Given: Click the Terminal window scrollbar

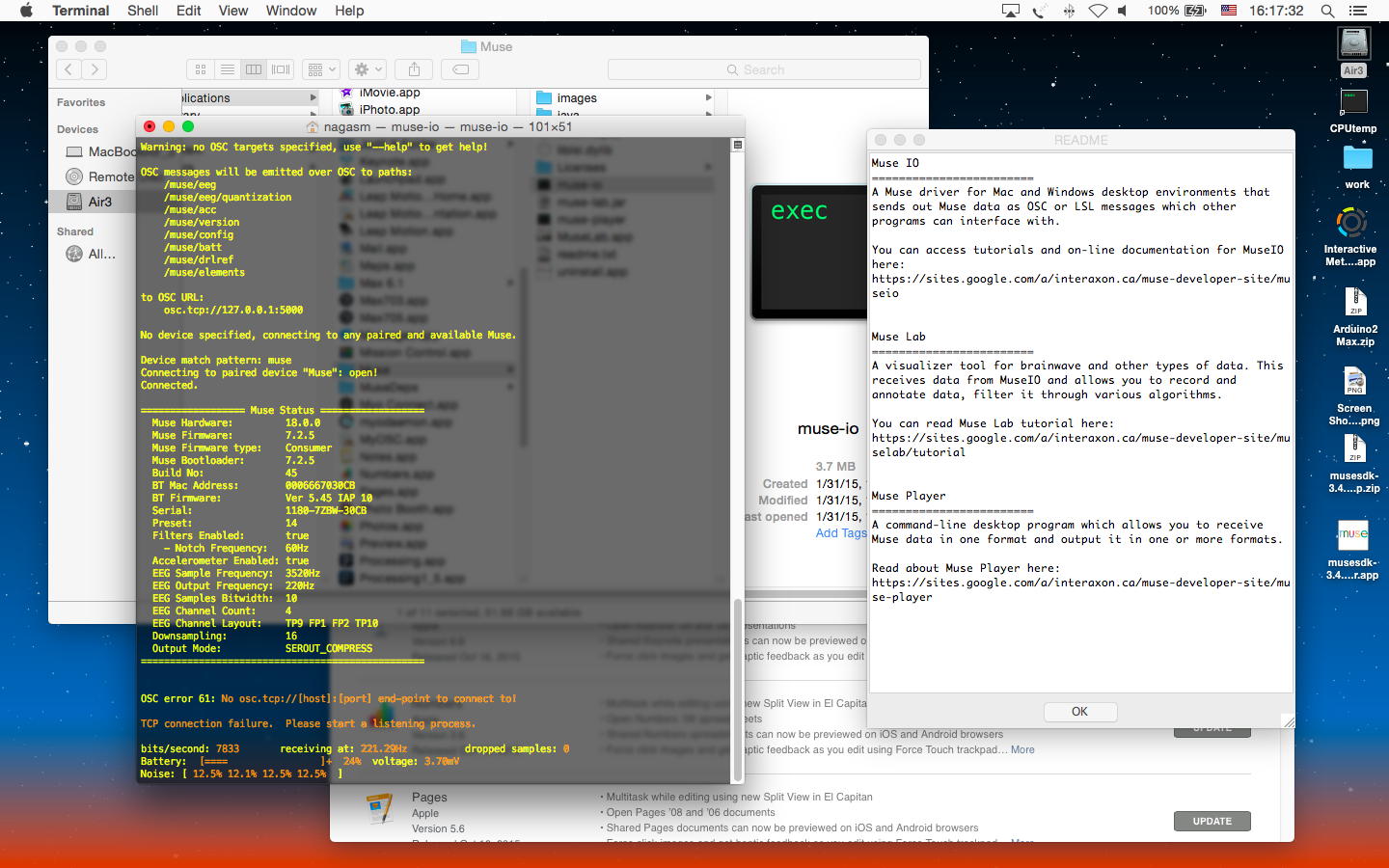Looking at the screenshot, I should click(x=738, y=690).
